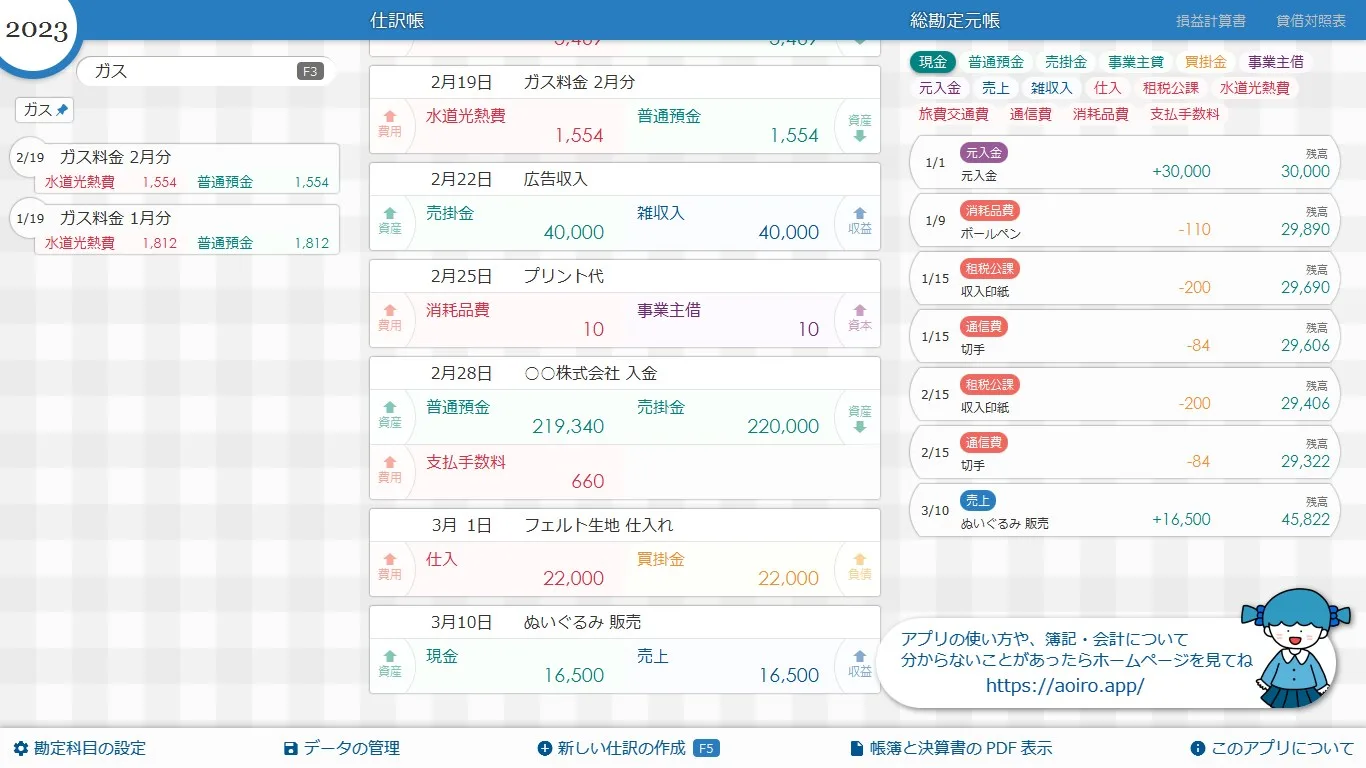Open the 損益計算書 tab
1366x768 pixels.
[x=1211, y=21]
